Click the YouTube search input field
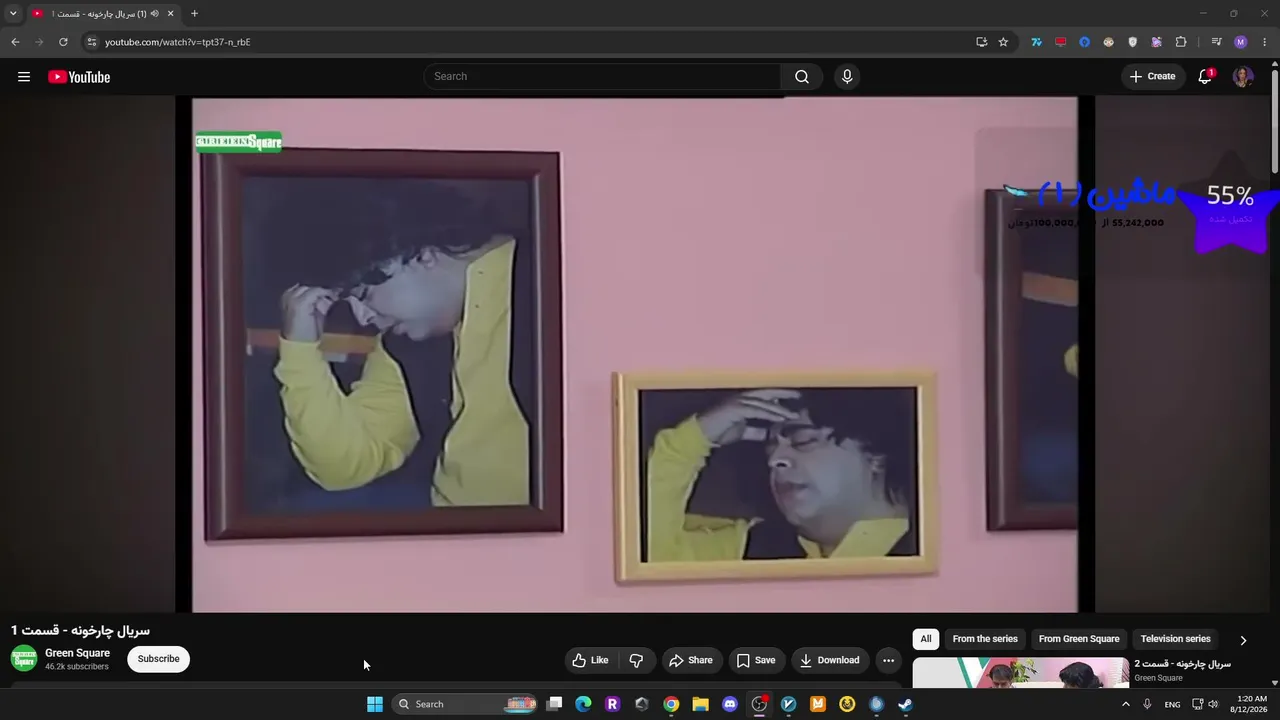Image resolution: width=1280 pixels, height=720 pixels. [x=603, y=77]
